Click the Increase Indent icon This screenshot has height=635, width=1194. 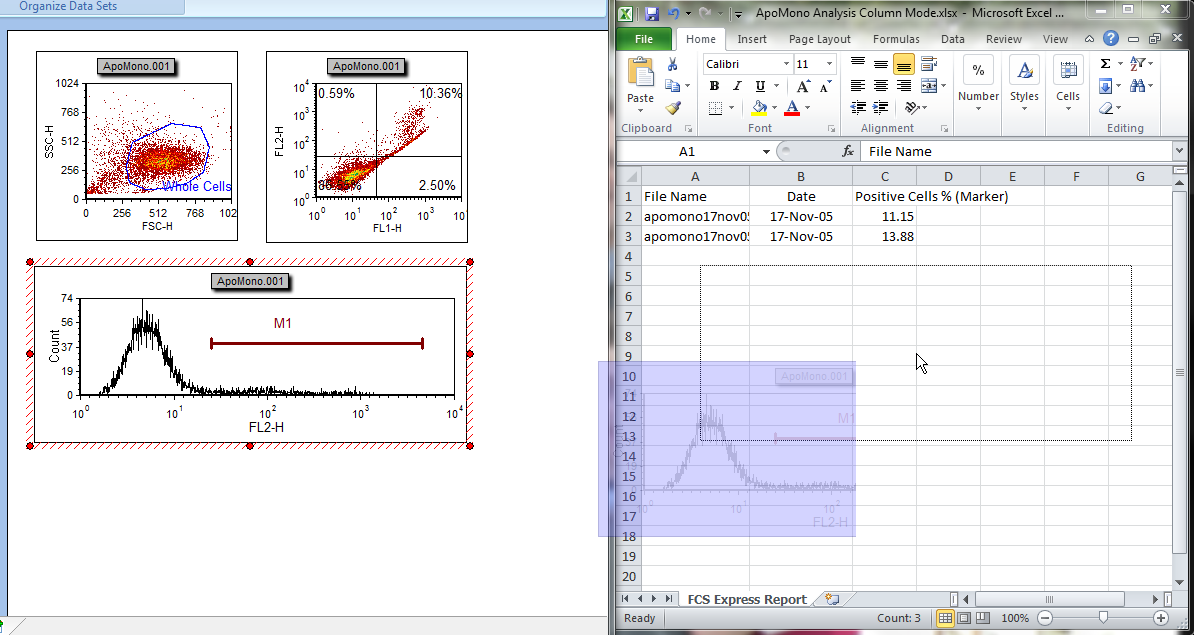(881, 108)
